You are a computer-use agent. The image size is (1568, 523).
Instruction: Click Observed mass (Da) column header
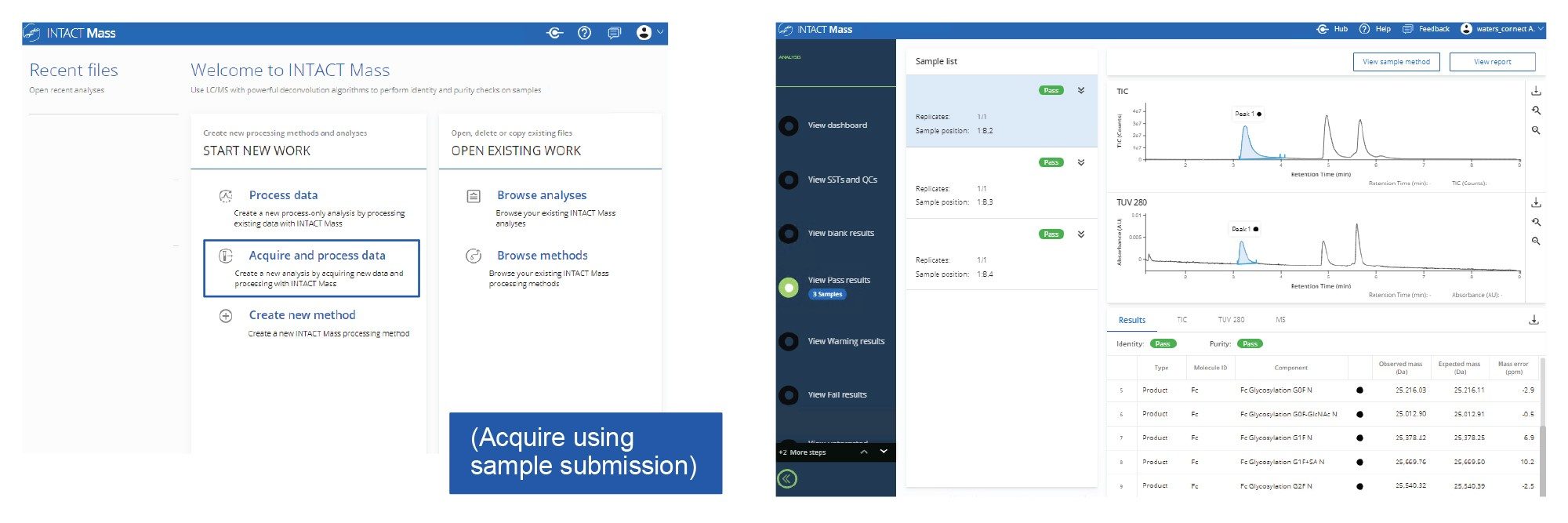tap(1400, 368)
